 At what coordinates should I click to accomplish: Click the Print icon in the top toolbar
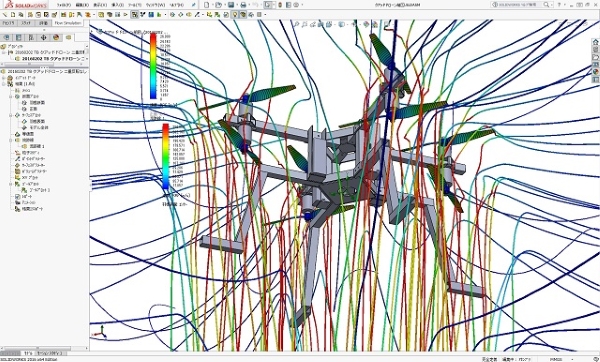click(243, 5)
